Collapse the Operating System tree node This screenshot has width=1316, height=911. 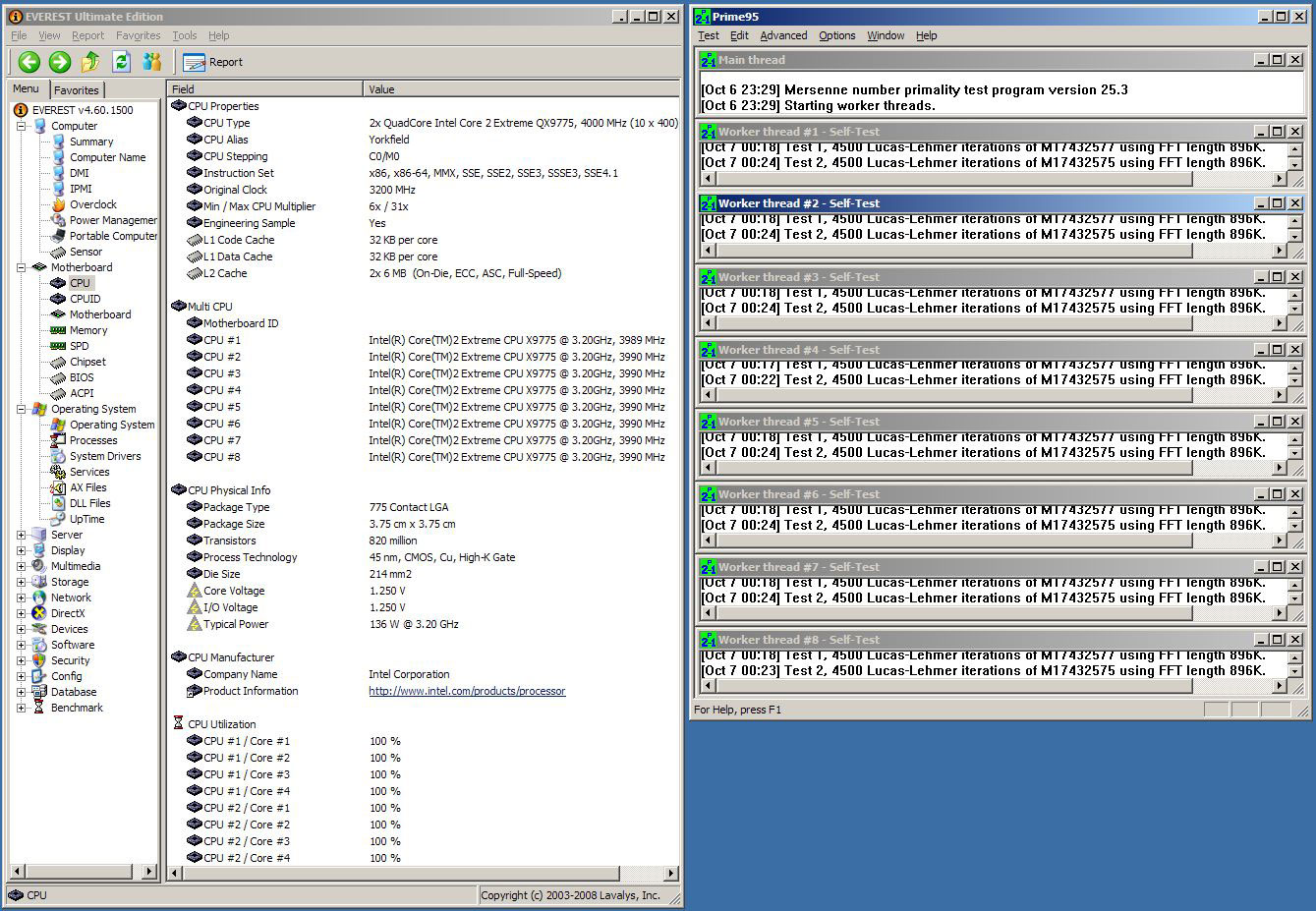pos(22,409)
